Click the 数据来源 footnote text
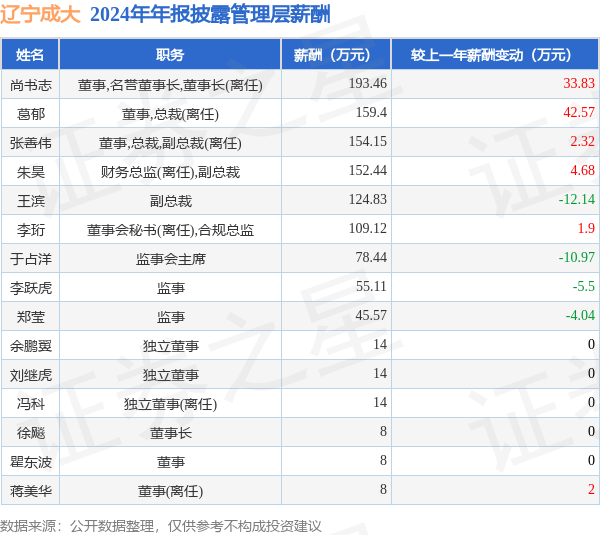Viewport: 600px width, 535px height. tap(161, 526)
